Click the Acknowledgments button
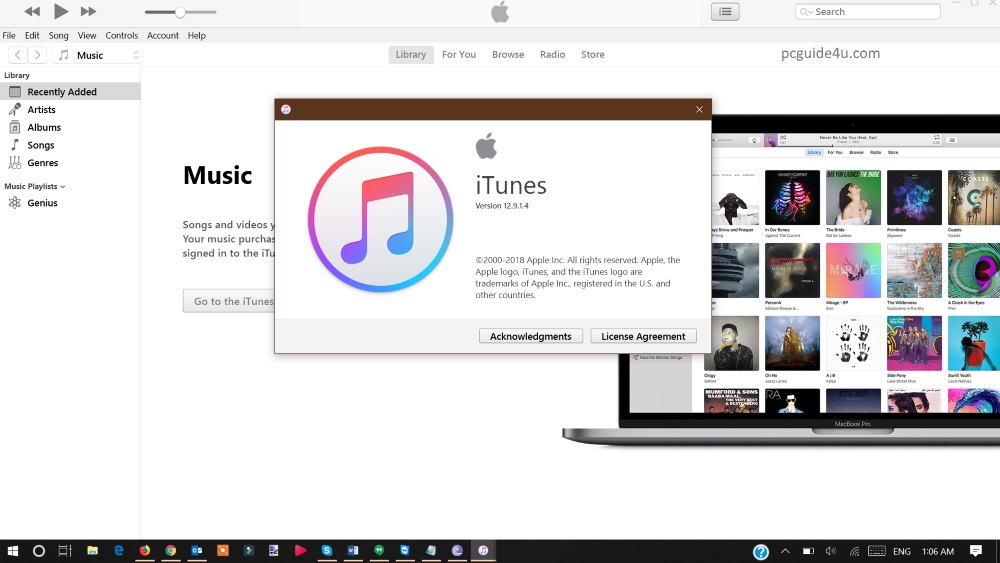 531,337
